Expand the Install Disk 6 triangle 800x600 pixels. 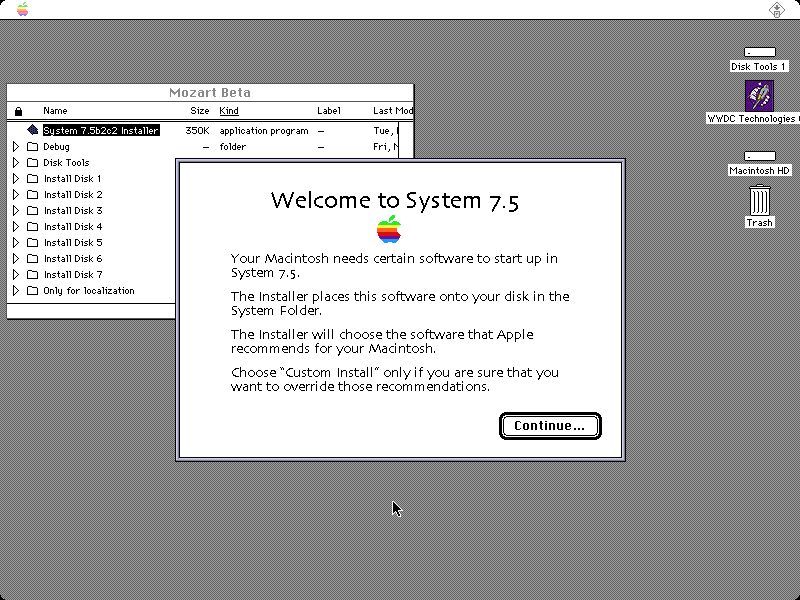[16, 258]
